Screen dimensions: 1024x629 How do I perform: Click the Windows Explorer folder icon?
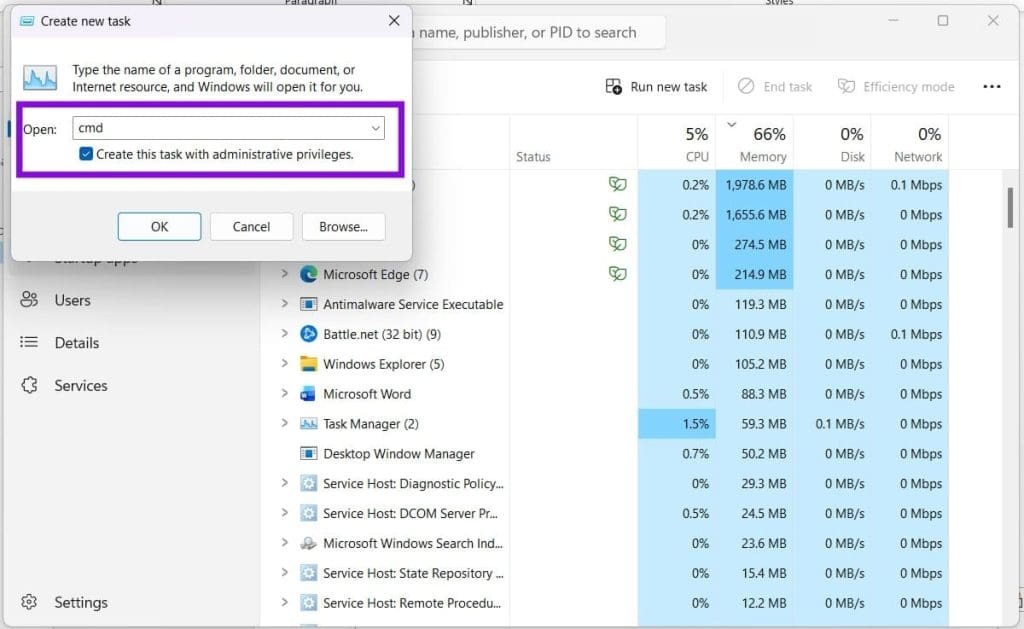[308, 364]
